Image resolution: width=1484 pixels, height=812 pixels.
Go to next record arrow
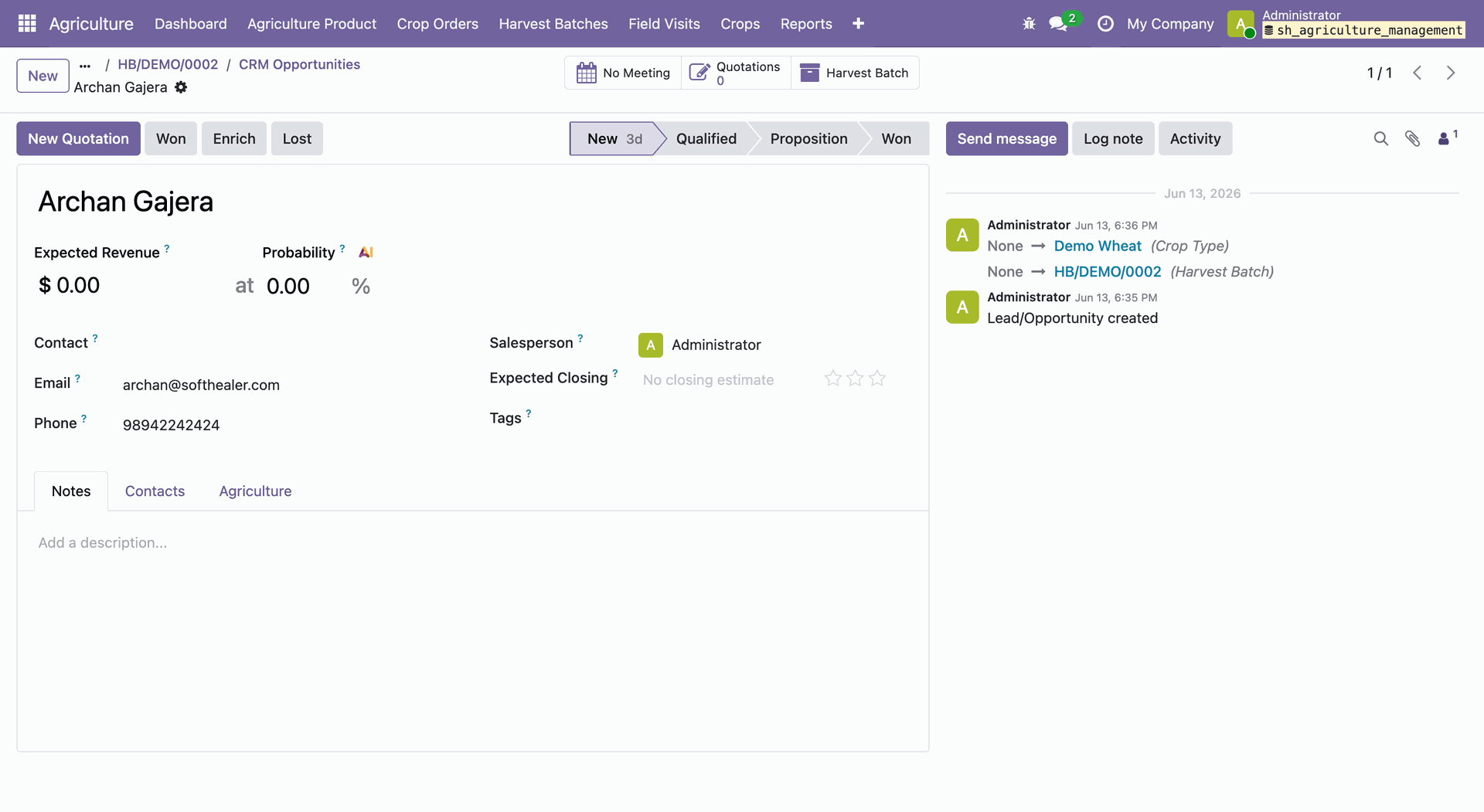[x=1451, y=73]
